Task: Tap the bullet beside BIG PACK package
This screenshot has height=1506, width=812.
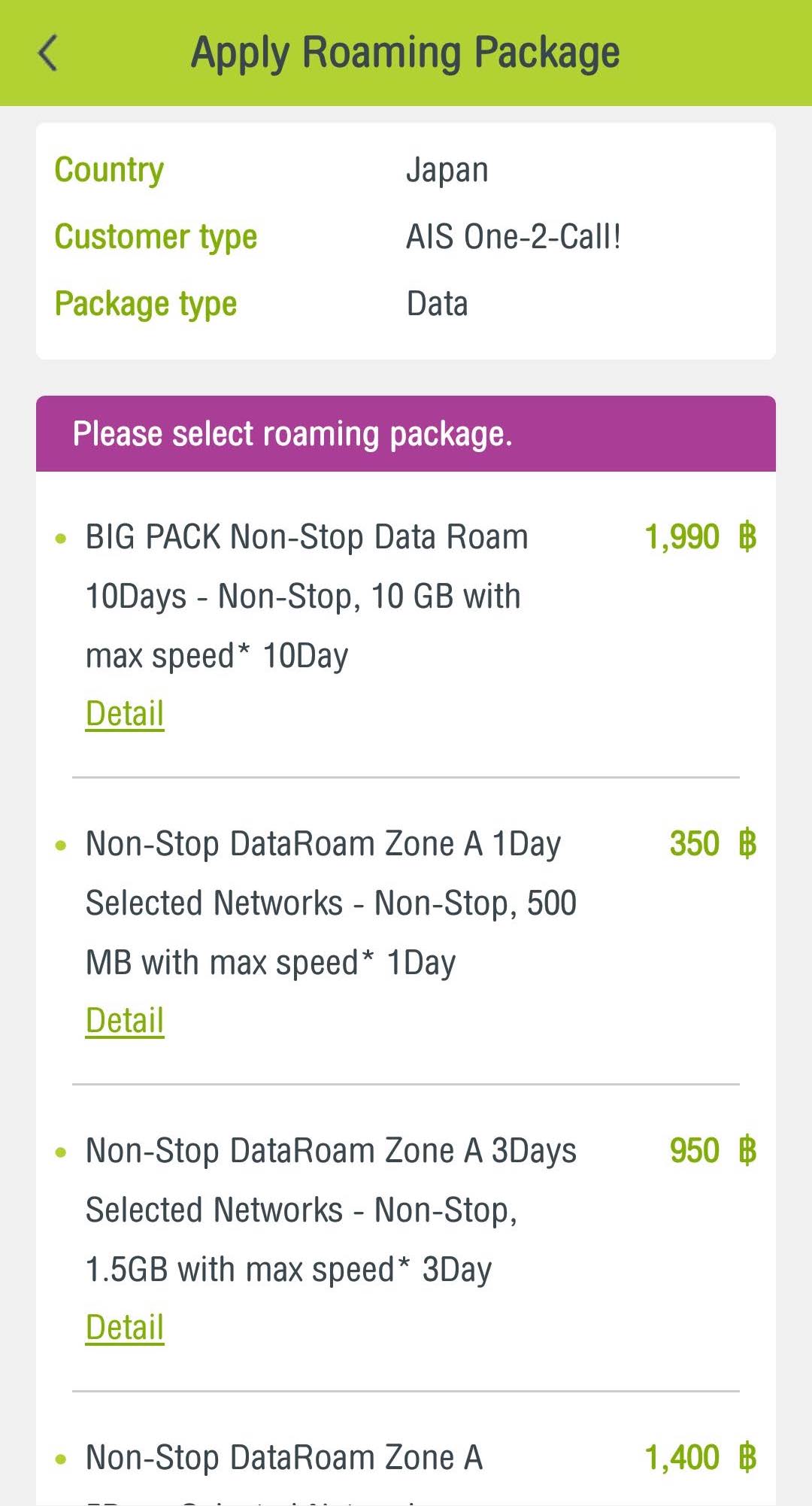Action: pyautogui.click(x=61, y=539)
